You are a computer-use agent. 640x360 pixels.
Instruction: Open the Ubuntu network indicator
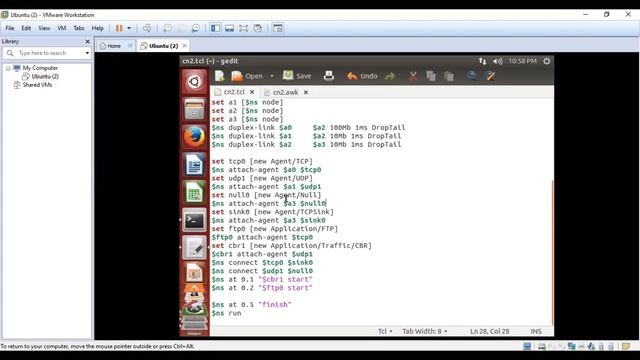(482, 61)
